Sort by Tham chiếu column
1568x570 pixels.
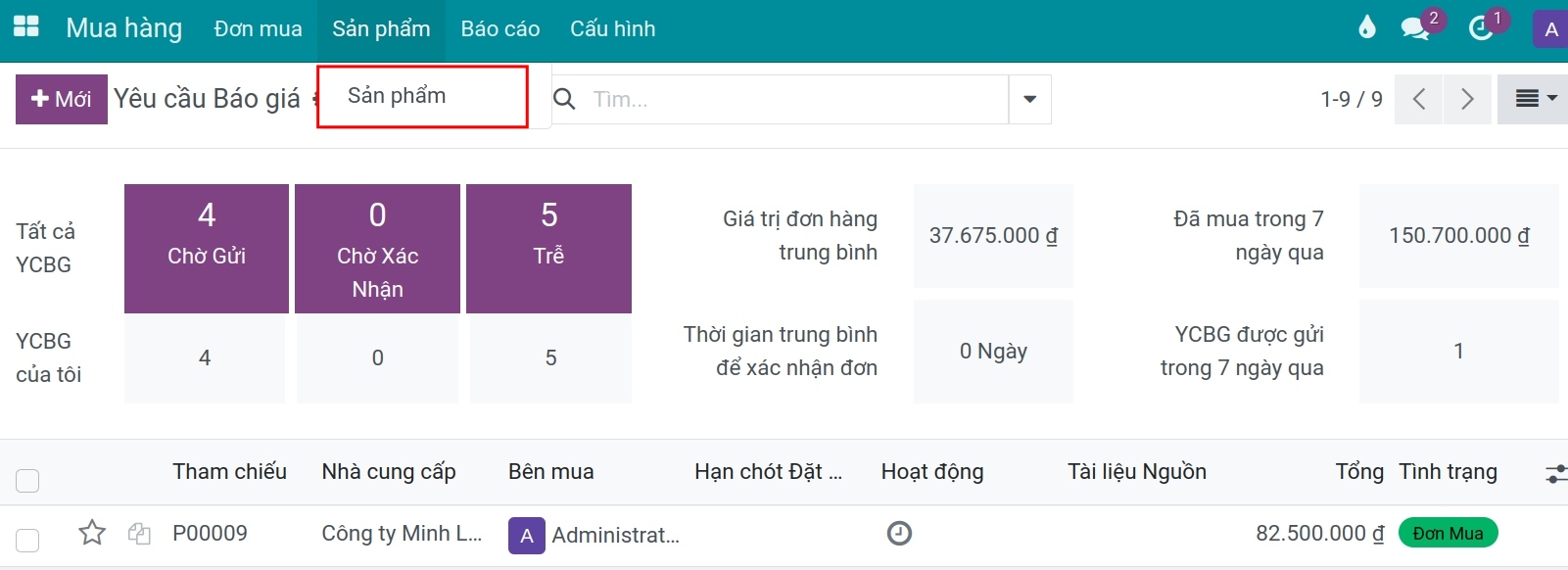[230, 472]
